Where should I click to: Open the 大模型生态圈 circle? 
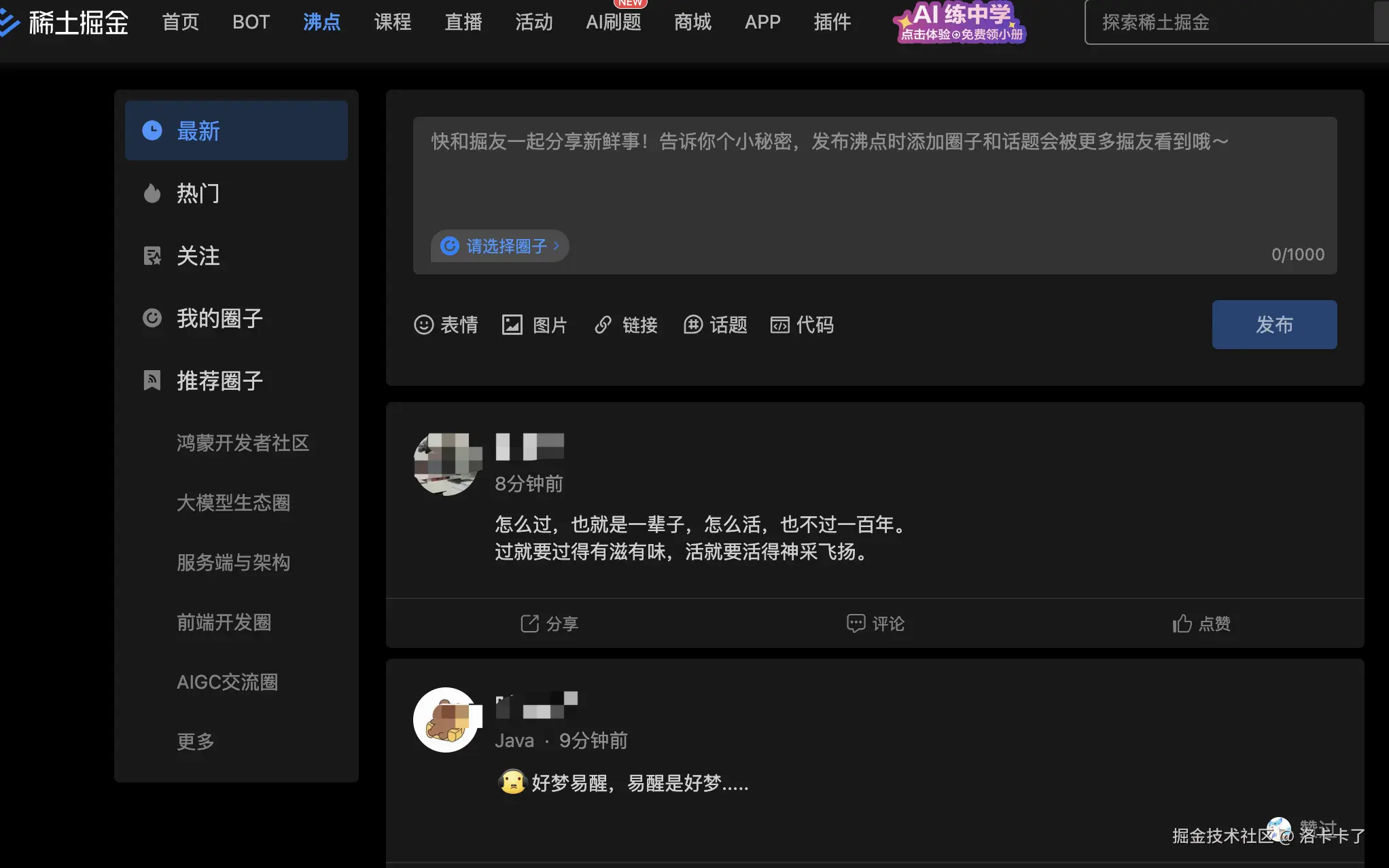click(x=234, y=503)
